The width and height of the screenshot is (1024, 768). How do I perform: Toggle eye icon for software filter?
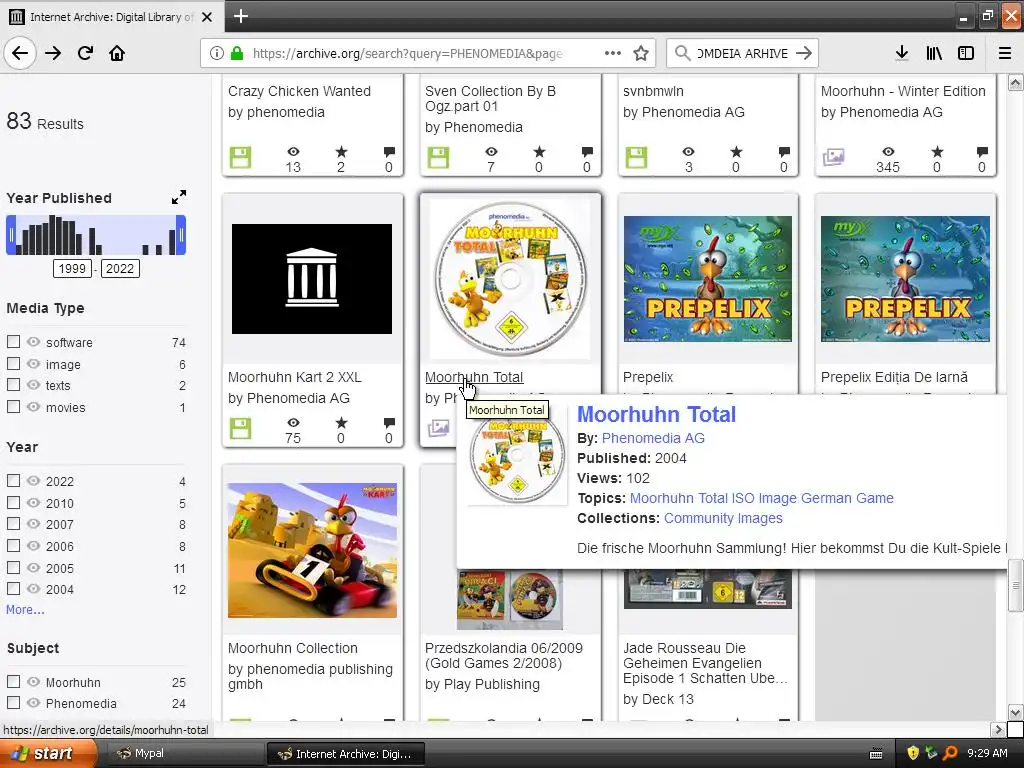(33, 342)
